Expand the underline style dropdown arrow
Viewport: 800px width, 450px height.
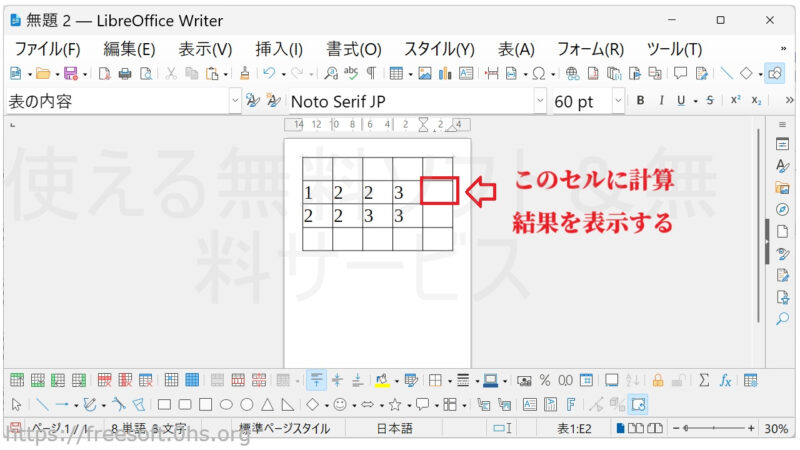click(695, 101)
